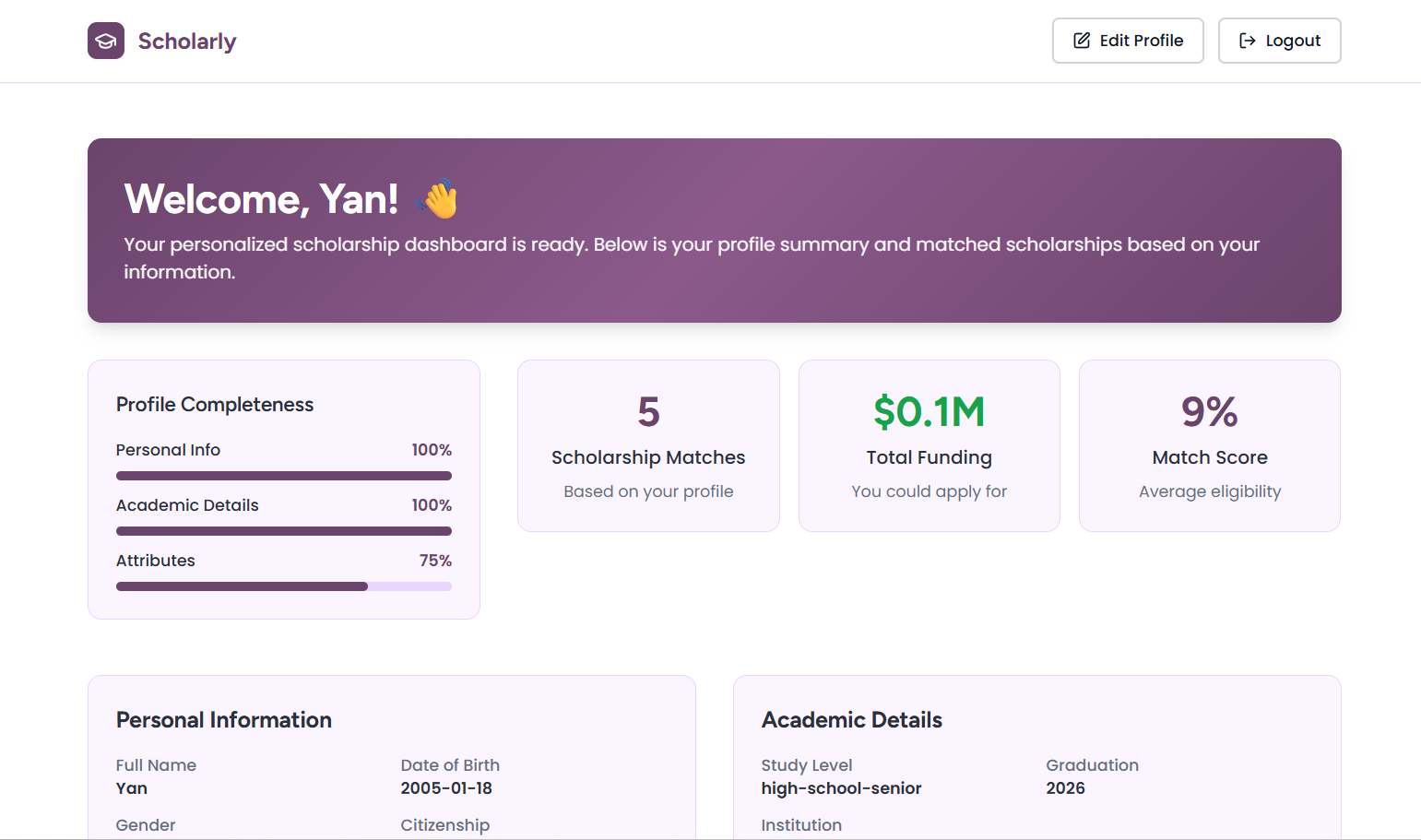The width and height of the screenshot is (1421, 840).
Task: Click the Scholarly brand name link
Action: pos(187,41)
